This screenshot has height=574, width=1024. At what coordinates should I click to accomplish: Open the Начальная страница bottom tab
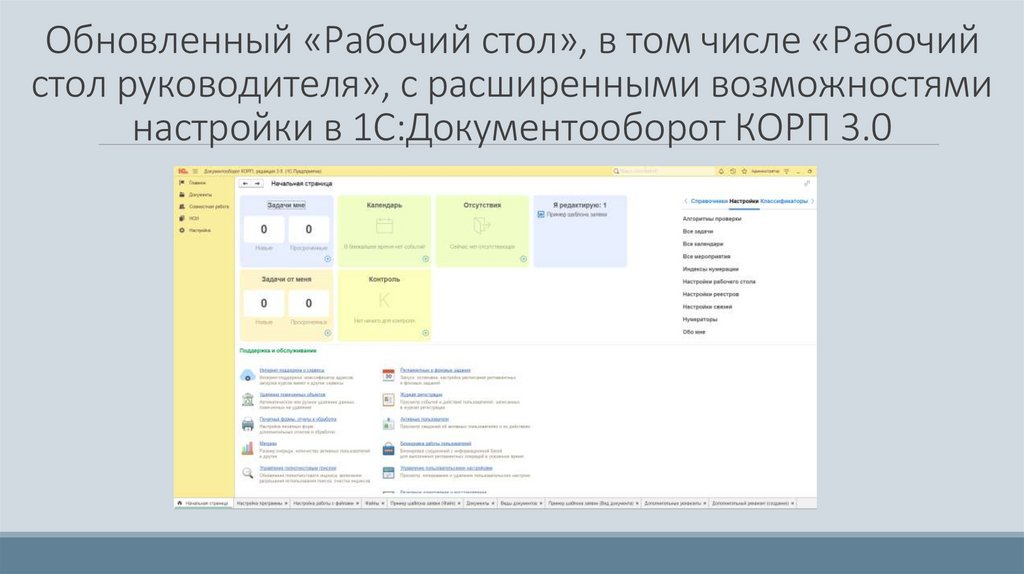[203, 503]
